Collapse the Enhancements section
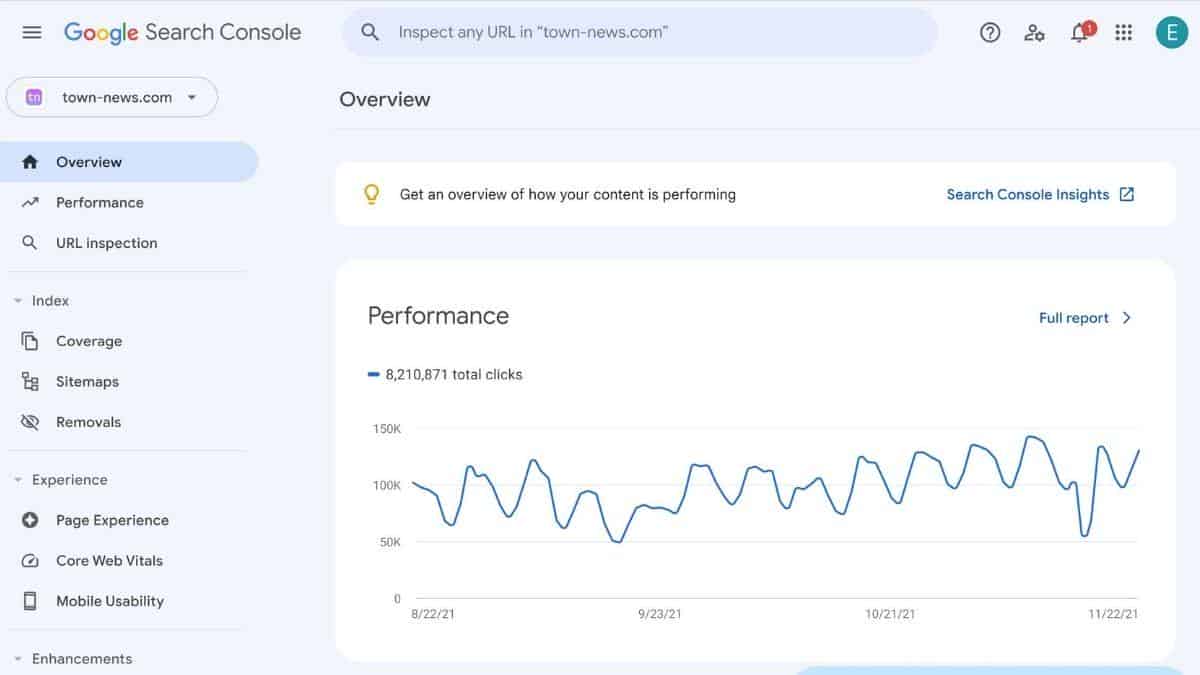Viewport: 1200px width, 675px height. coord(18,659)
